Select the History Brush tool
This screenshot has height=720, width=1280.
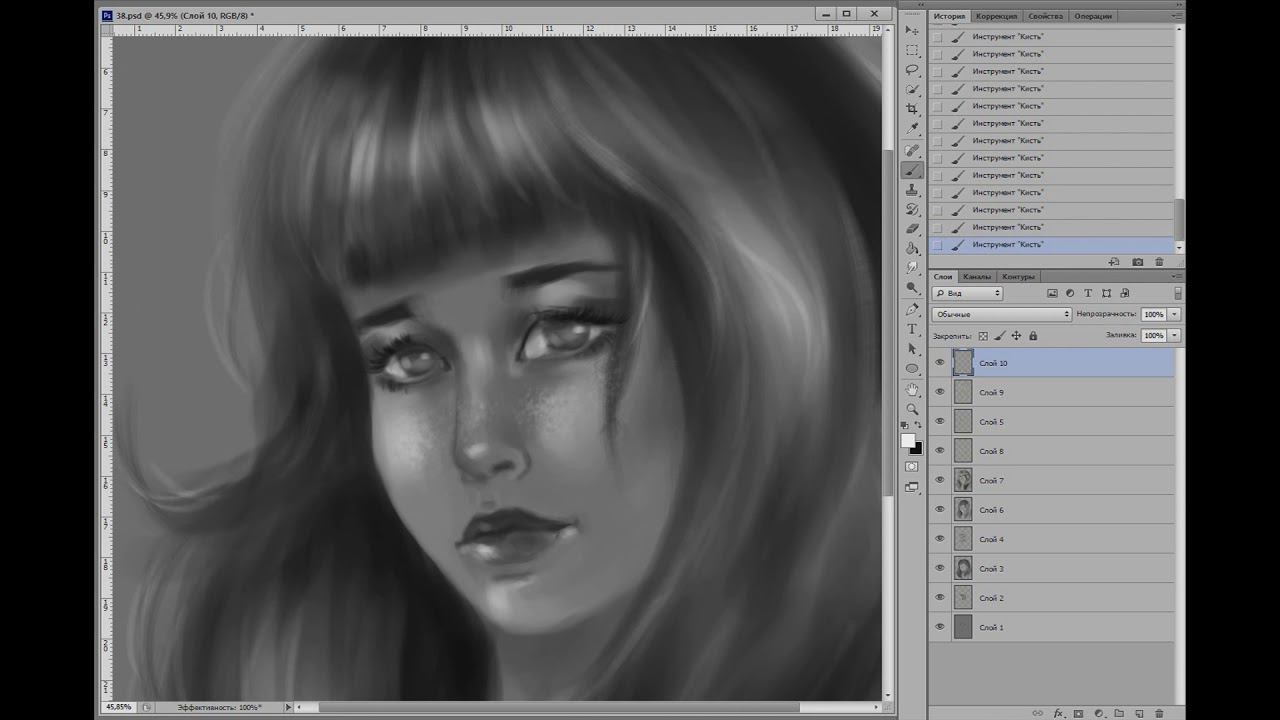(912, 209)
